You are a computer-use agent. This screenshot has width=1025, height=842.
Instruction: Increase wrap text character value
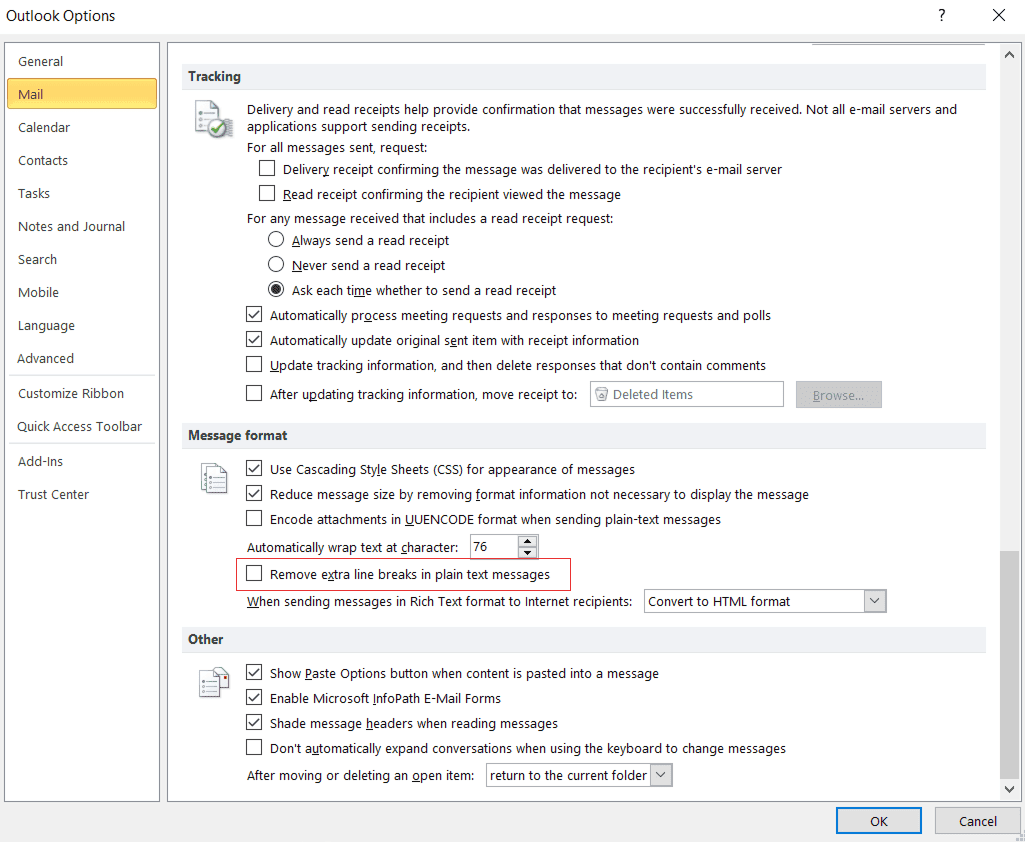point(528,541)
